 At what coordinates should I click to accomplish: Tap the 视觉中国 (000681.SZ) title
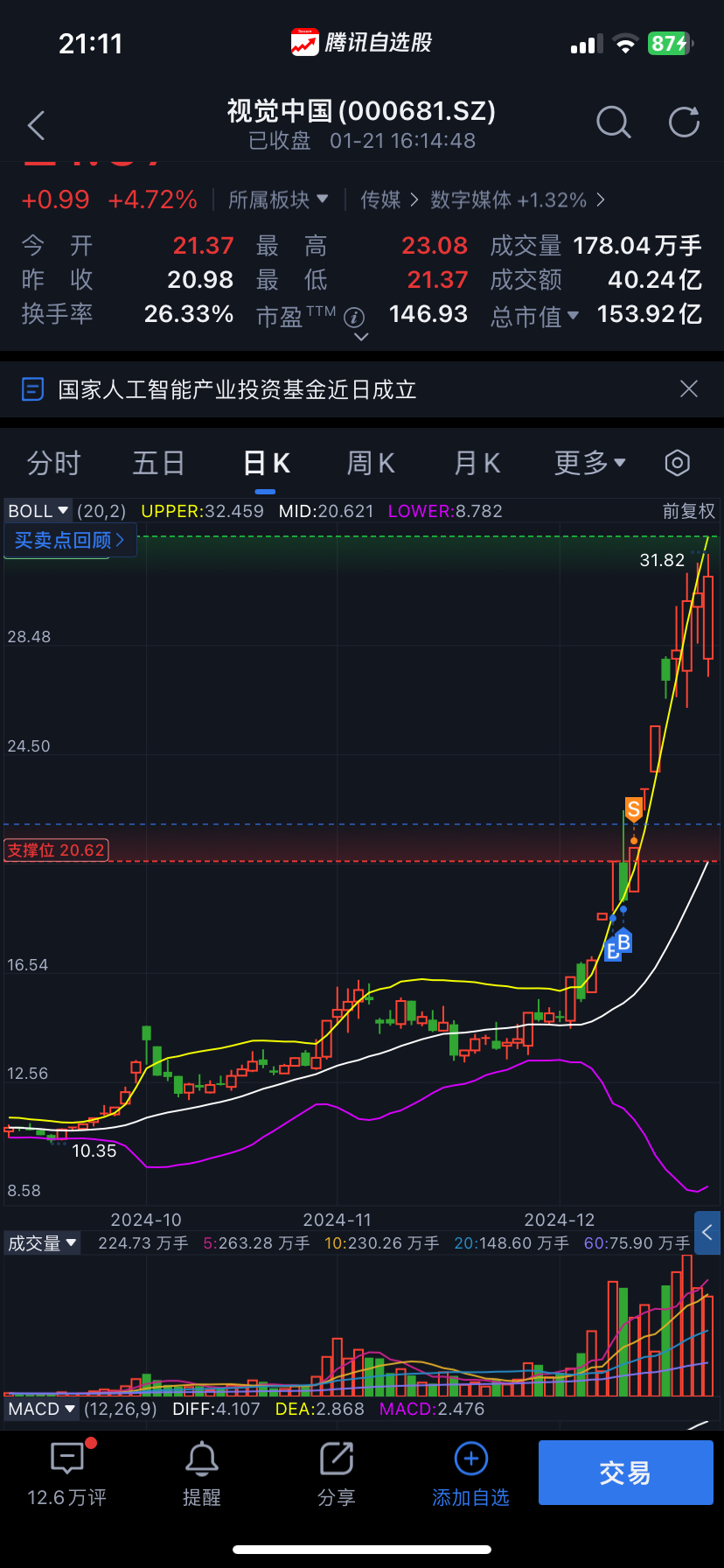[x=361, y=111]
